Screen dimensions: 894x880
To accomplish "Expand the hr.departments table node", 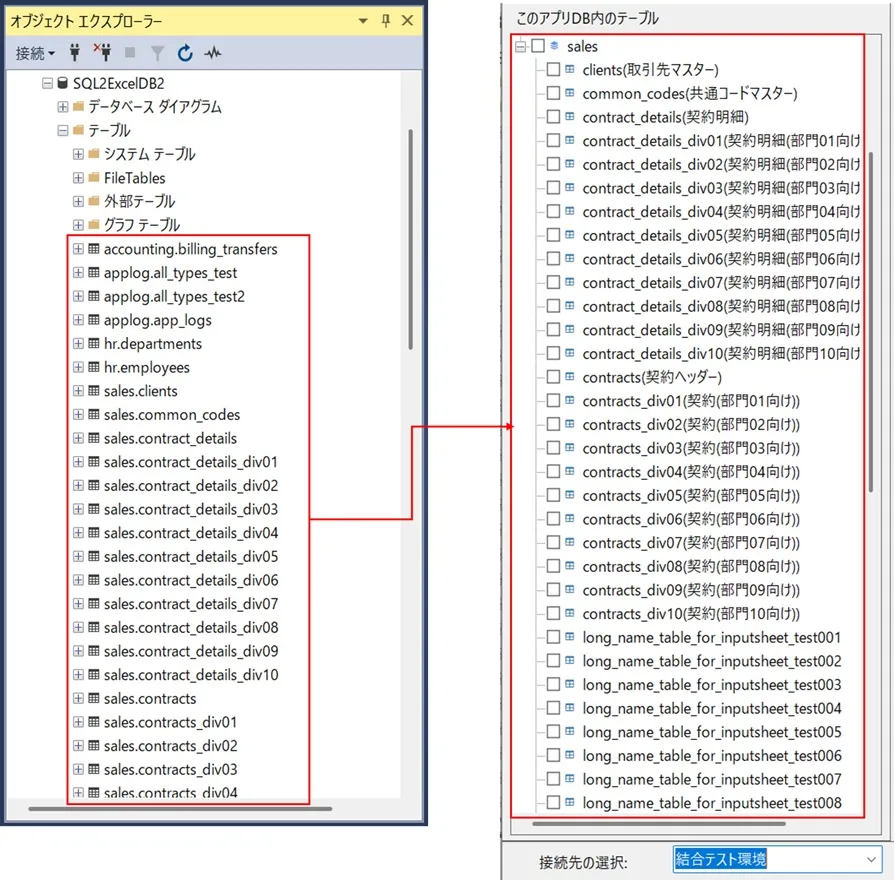I will click(78, 343).
